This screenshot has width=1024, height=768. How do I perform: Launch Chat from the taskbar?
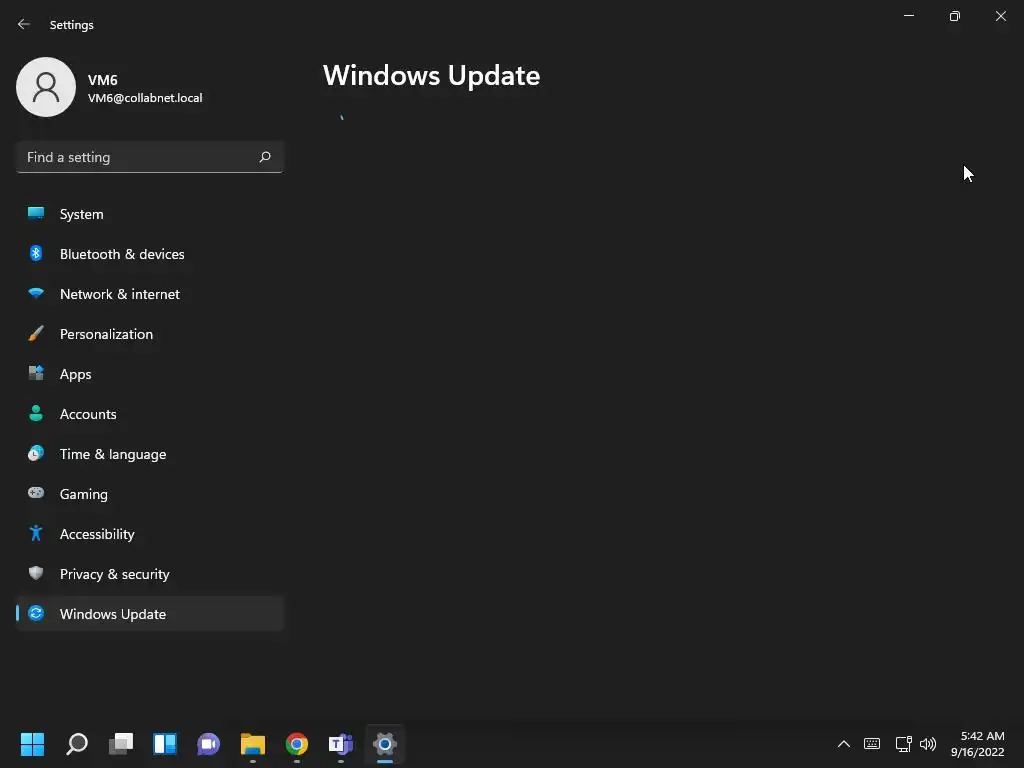[208, 744]
